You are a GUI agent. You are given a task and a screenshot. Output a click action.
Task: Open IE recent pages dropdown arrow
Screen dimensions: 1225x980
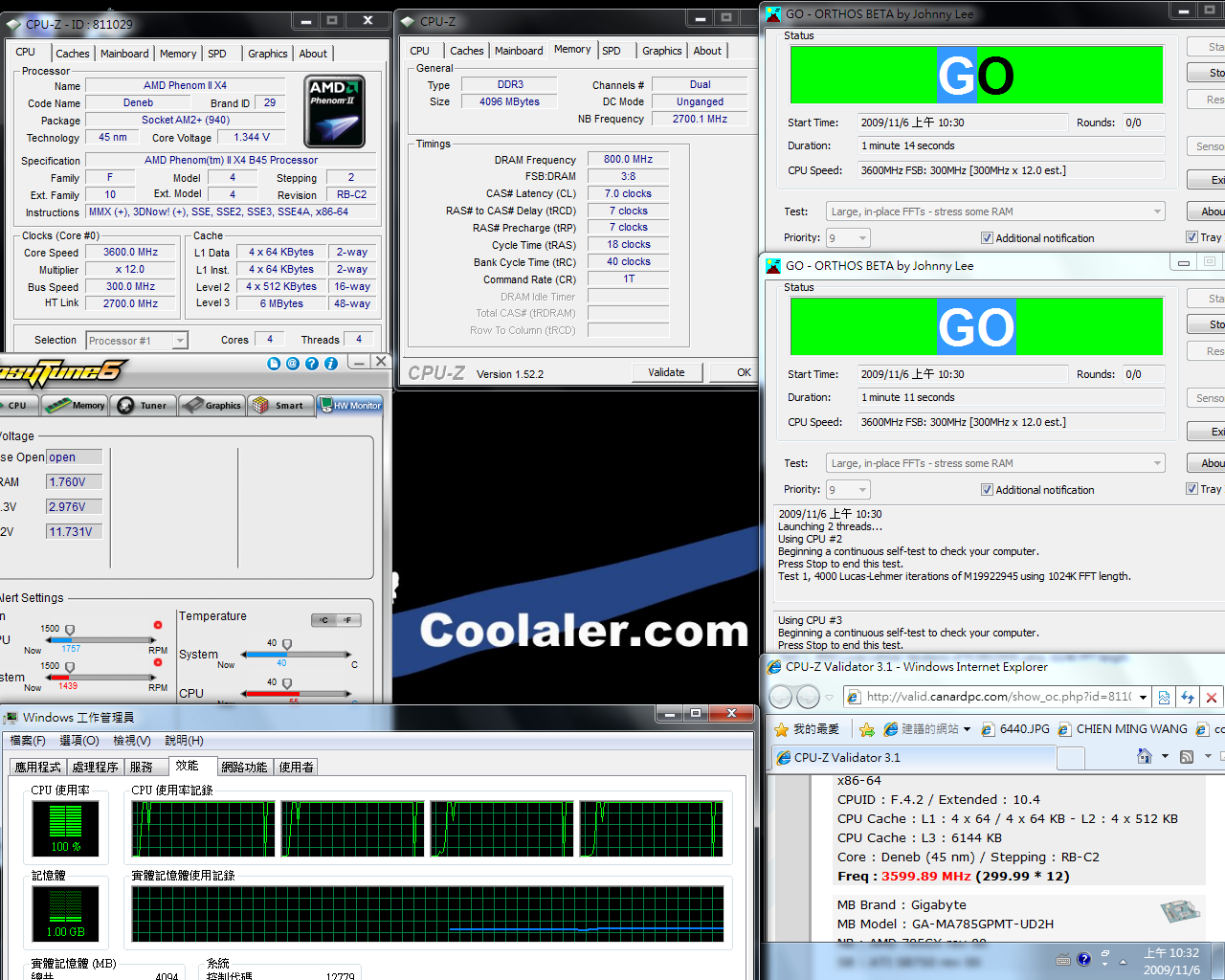829,697
